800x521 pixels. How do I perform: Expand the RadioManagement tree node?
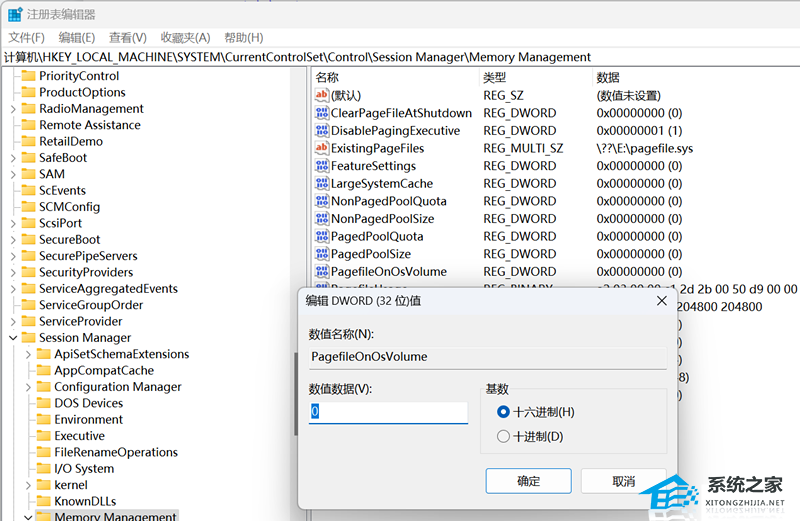click(x=12, y=109)
